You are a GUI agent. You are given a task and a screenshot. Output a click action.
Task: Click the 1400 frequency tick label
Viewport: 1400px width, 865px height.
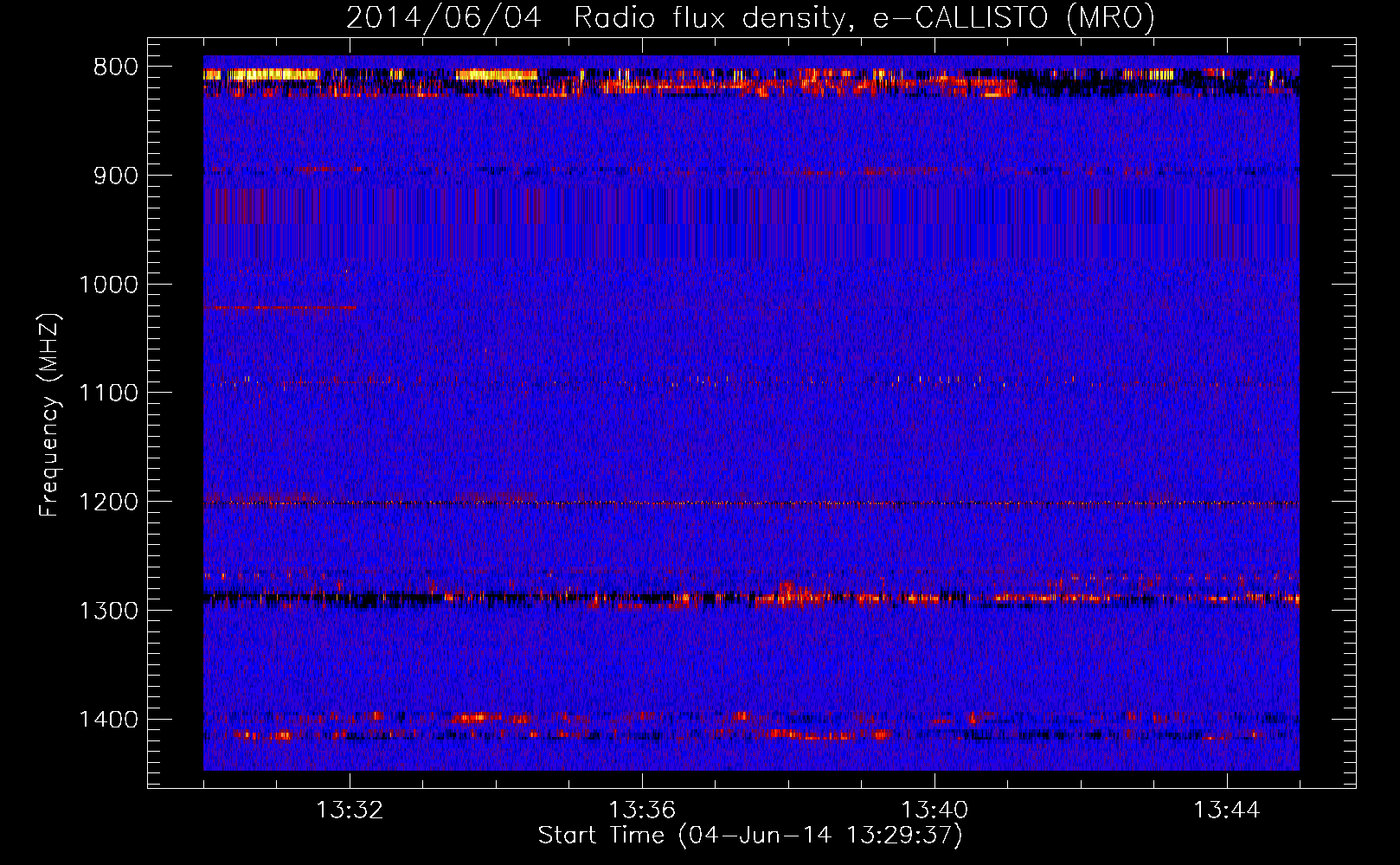[x=108, y=720]
